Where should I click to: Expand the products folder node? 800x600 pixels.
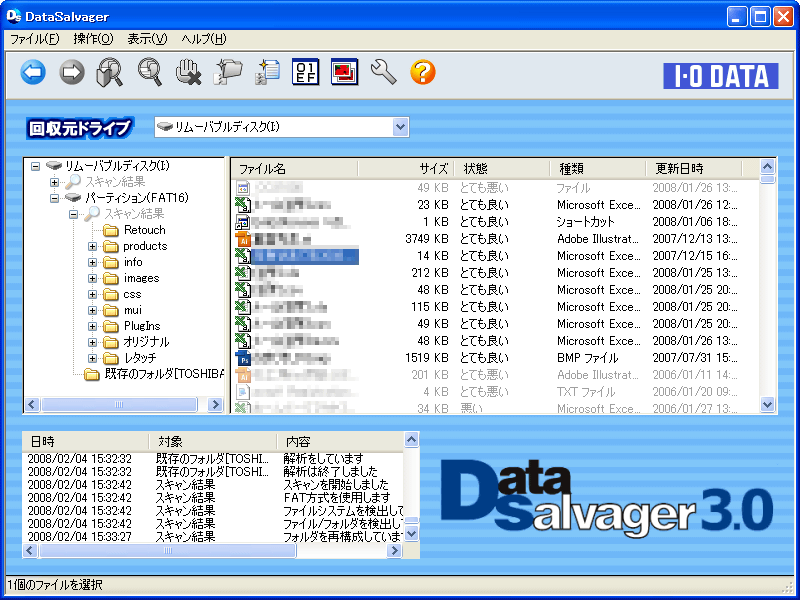point(92,246)
